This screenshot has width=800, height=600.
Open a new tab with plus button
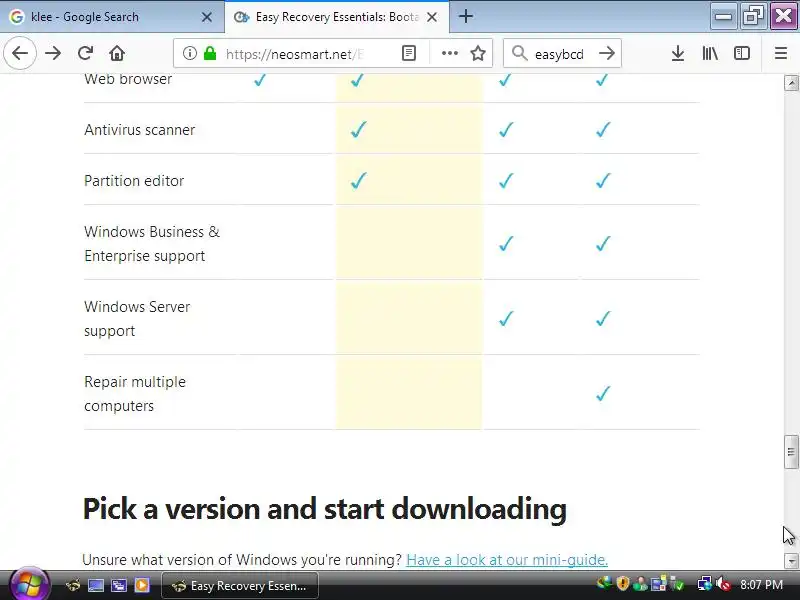pyautogui.click(x=465, y=16)
